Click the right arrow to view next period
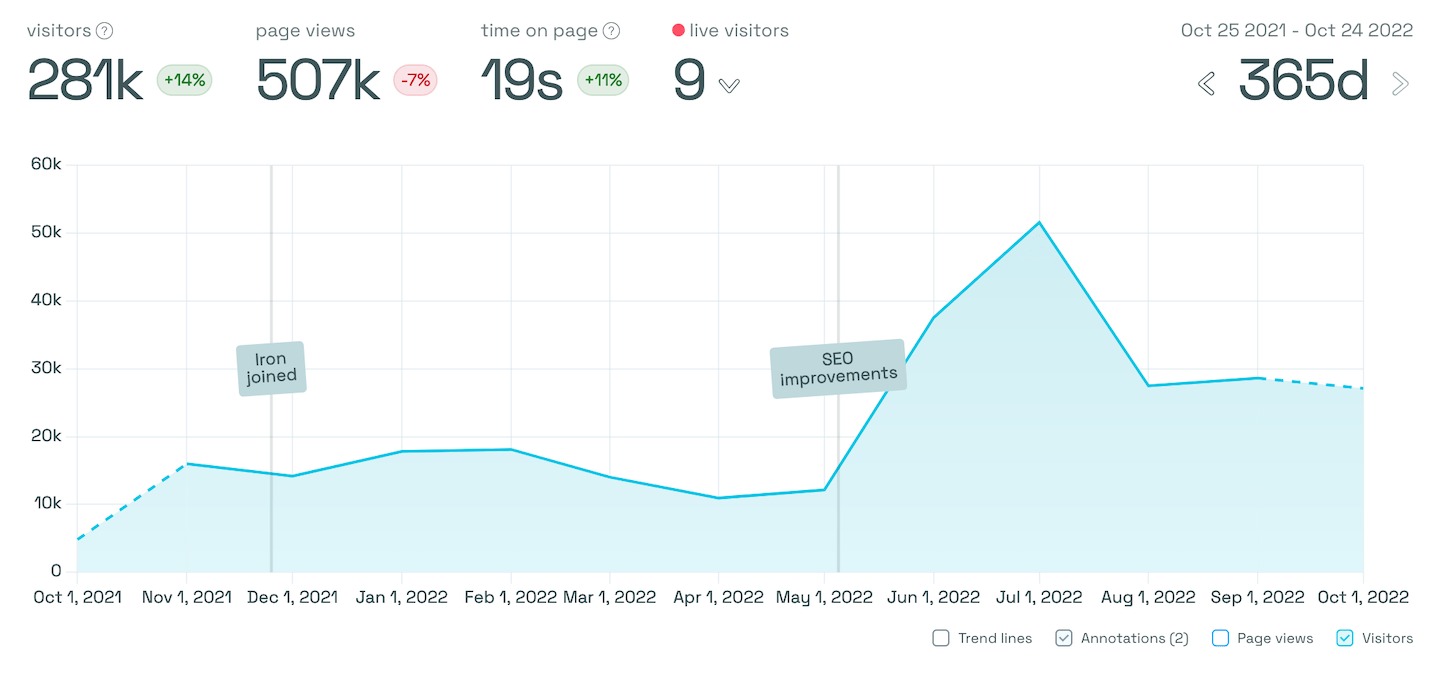 1400,84
